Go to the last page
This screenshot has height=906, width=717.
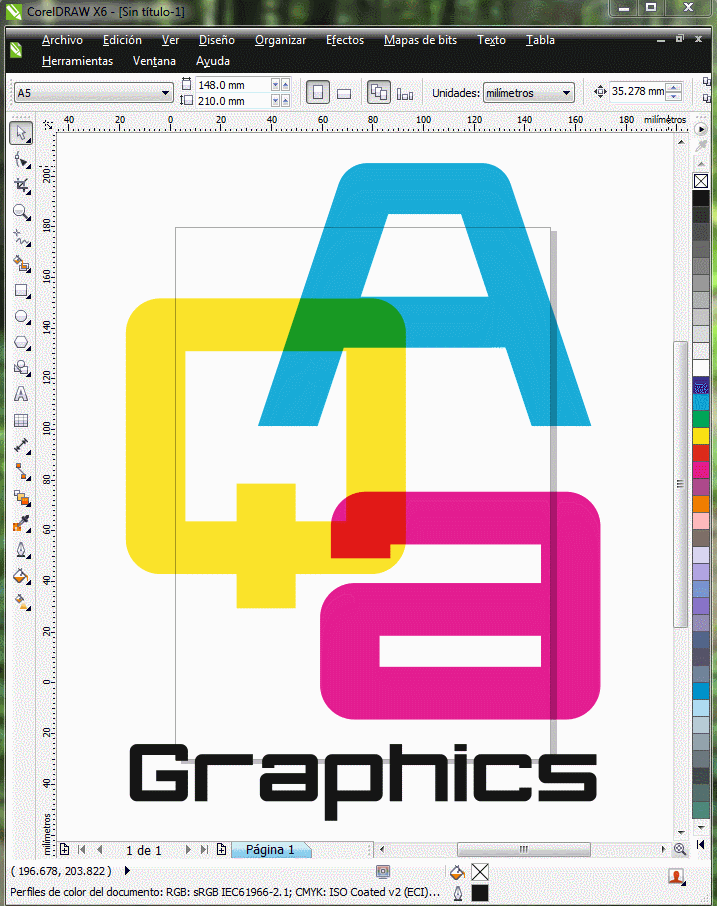click(x=204, y=849)
